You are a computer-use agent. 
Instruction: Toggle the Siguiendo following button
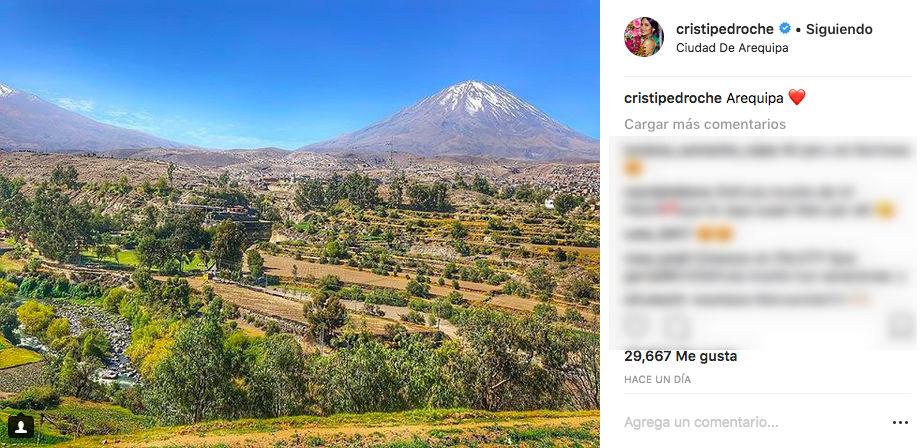[x=839, y=29]
